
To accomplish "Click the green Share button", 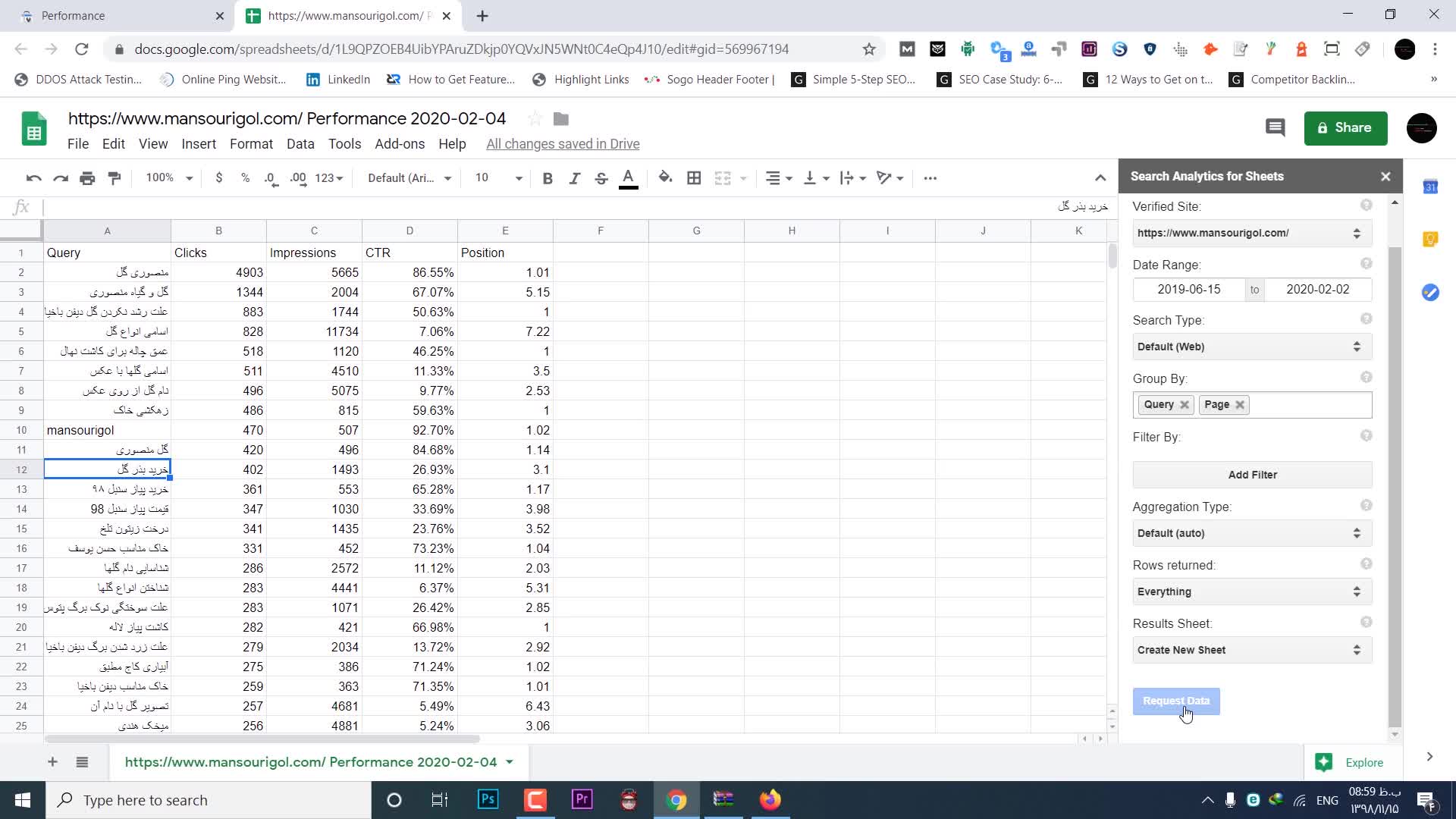I will 1345,128.
